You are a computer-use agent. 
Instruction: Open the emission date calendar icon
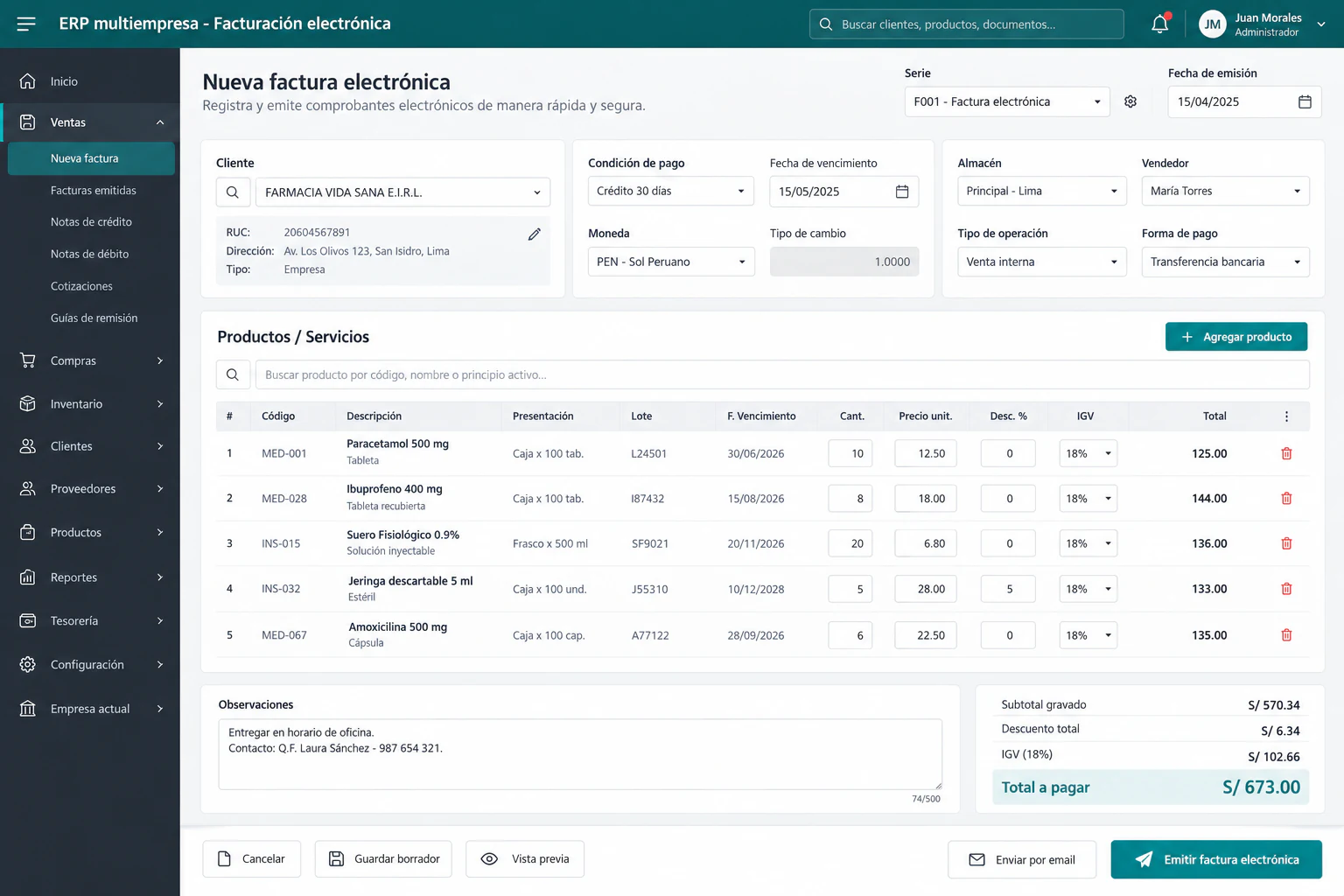[x=1305, y=101]
